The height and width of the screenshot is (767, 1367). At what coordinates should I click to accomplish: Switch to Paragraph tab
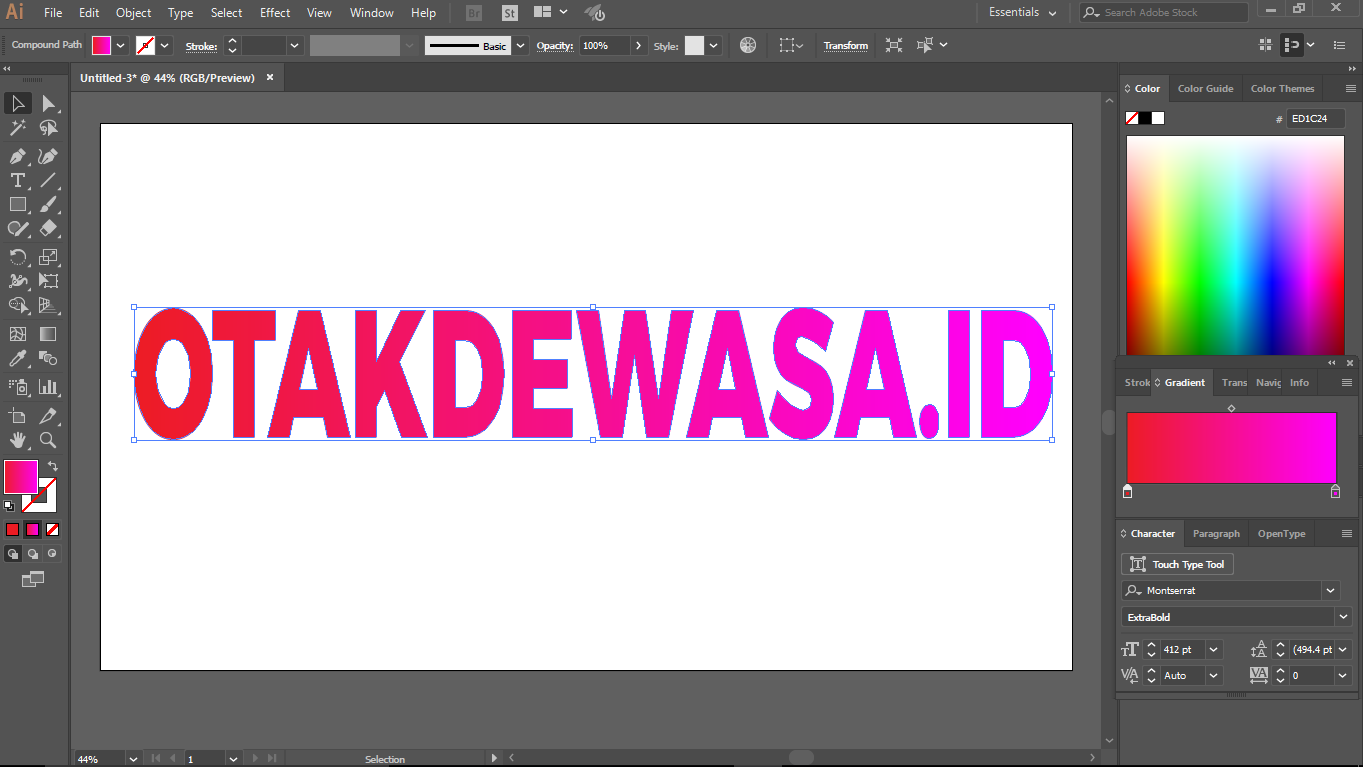click(1216, 533)
